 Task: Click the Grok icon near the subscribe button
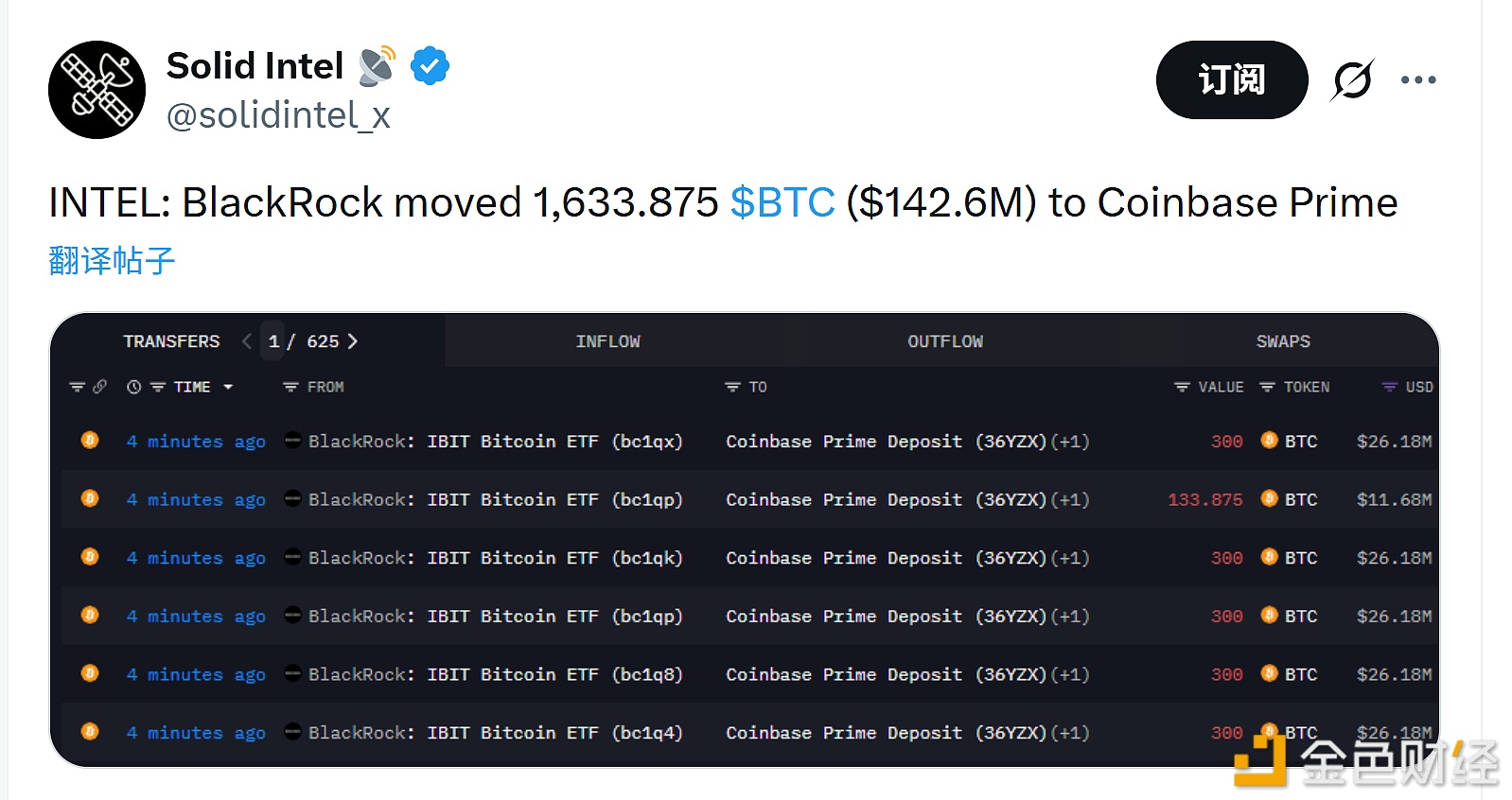point(1351,80)
